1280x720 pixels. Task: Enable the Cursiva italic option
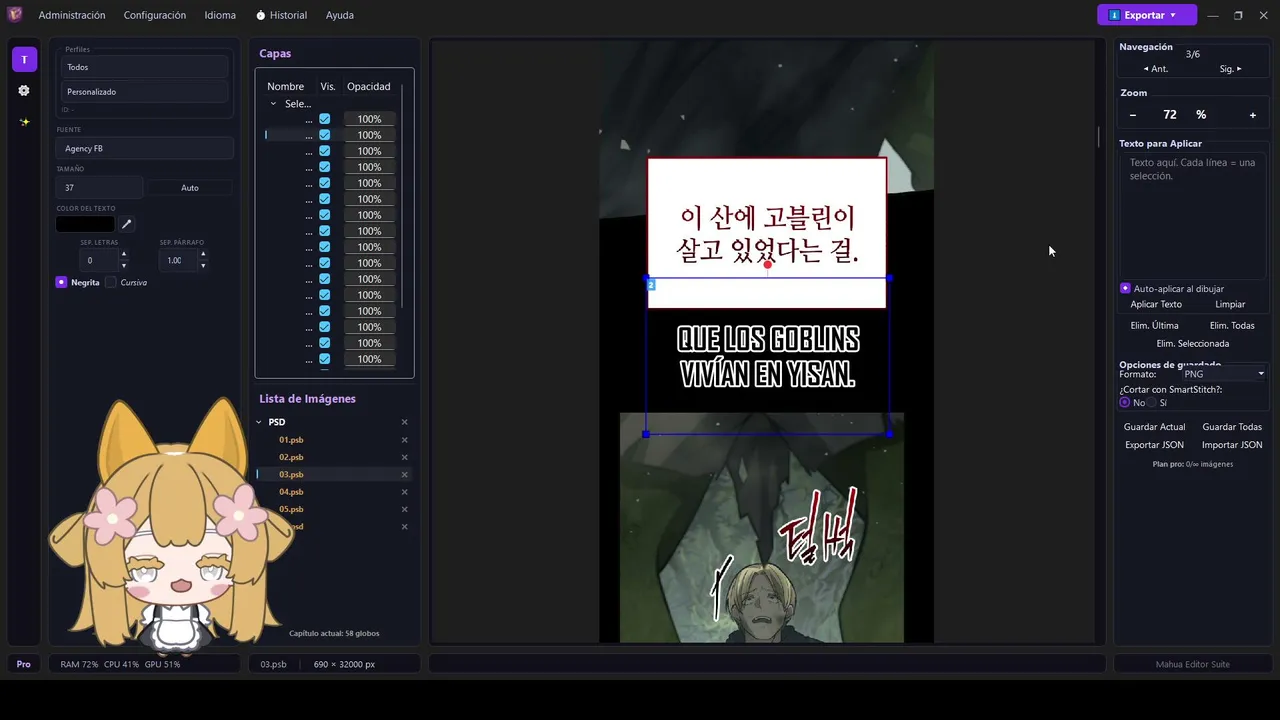click(111, 282)
